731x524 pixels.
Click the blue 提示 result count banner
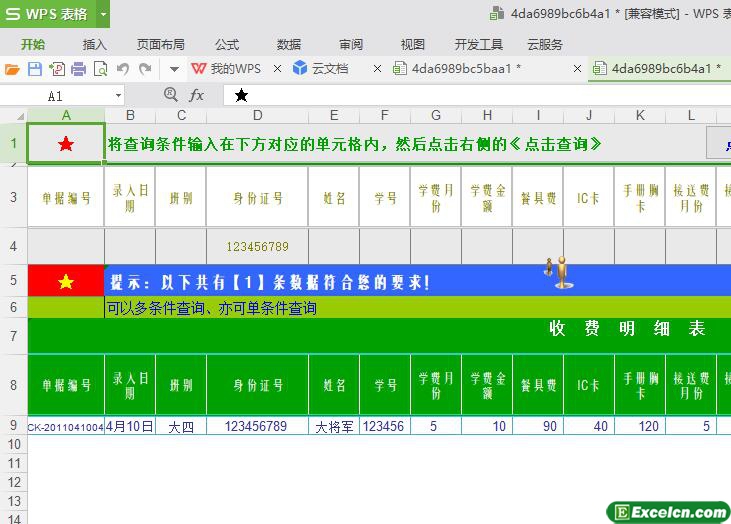(418, 281)
